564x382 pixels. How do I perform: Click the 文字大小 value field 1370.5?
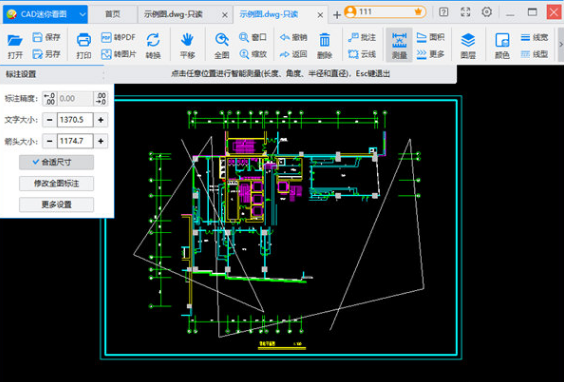(75, 120)
